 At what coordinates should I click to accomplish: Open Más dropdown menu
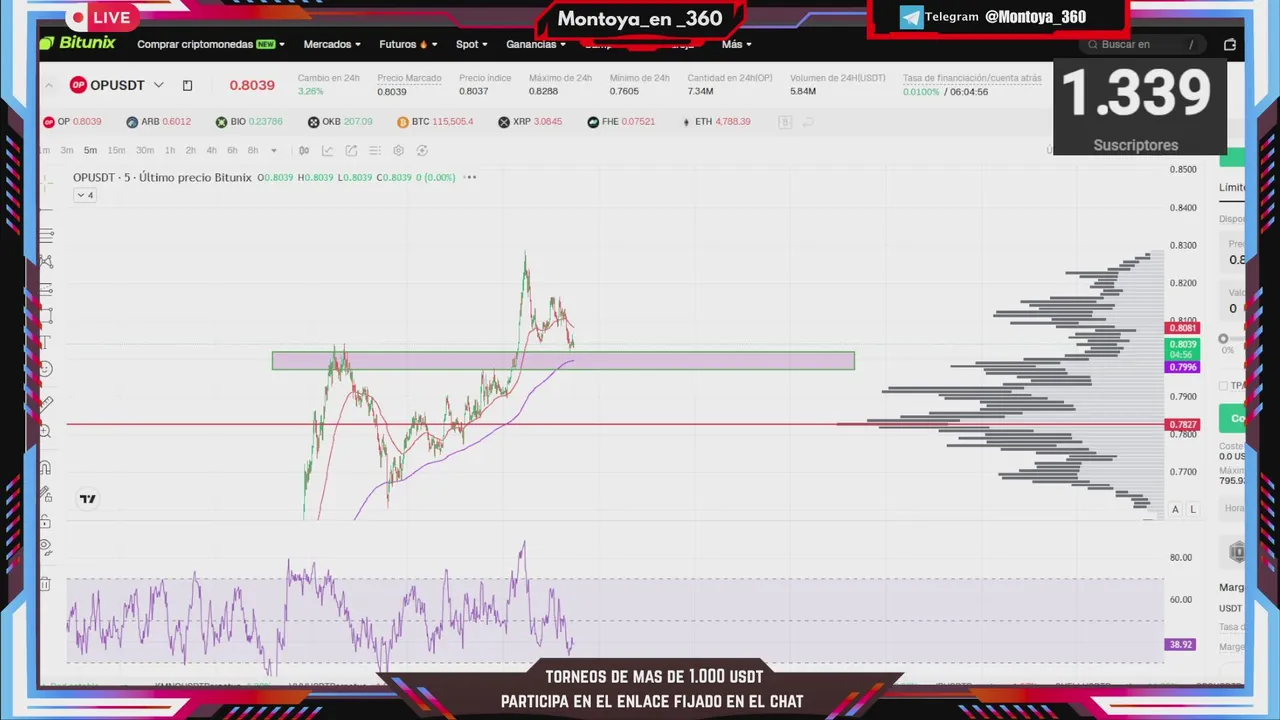pyautogui.click(x=737, y=44)
